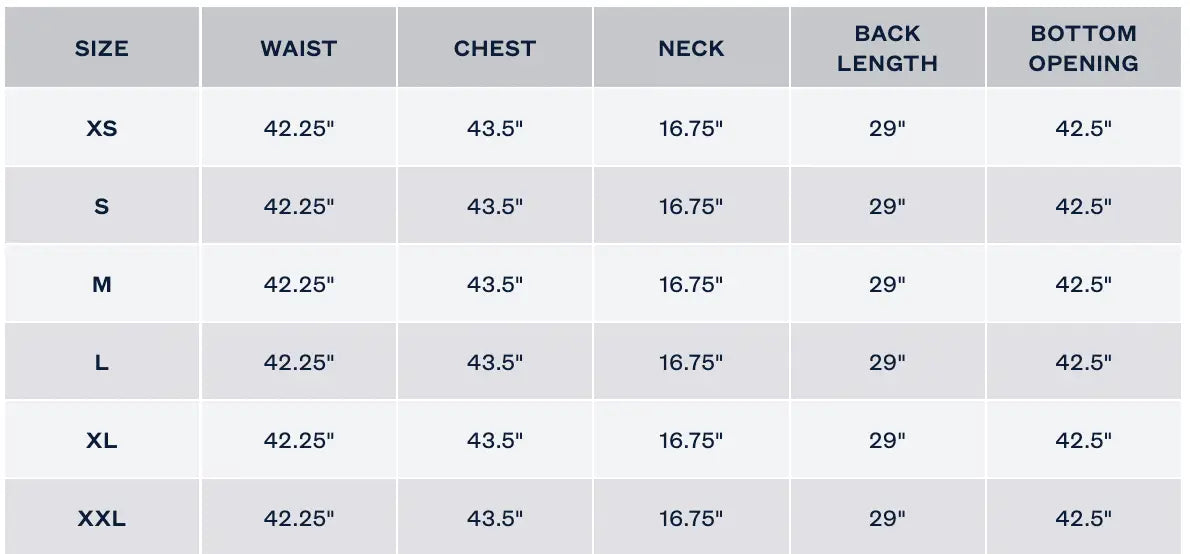Select the M size row label
1190x554 pixels.
101,284
